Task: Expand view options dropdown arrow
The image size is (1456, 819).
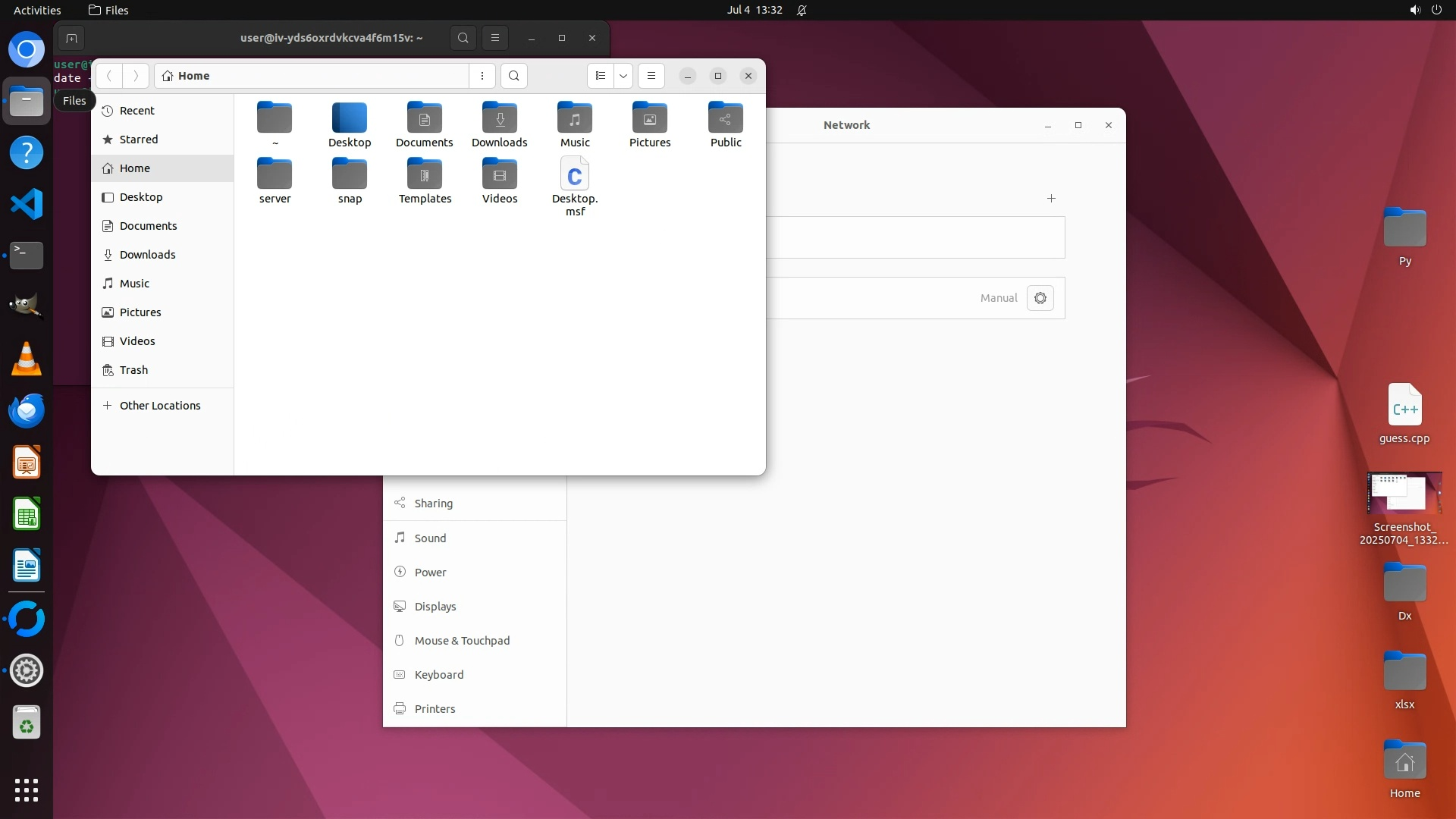Action: pos(623,76)
